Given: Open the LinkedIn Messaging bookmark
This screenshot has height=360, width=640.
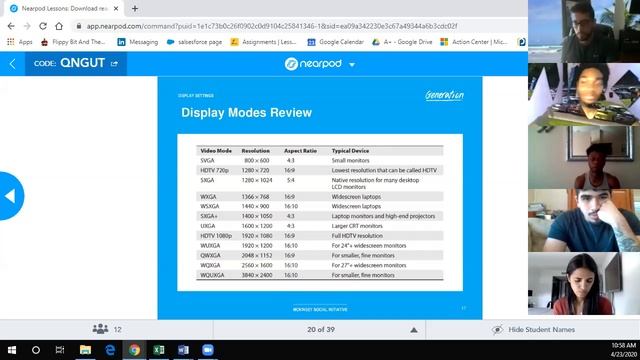Looking at the screenshot, I should pos(138,42).
